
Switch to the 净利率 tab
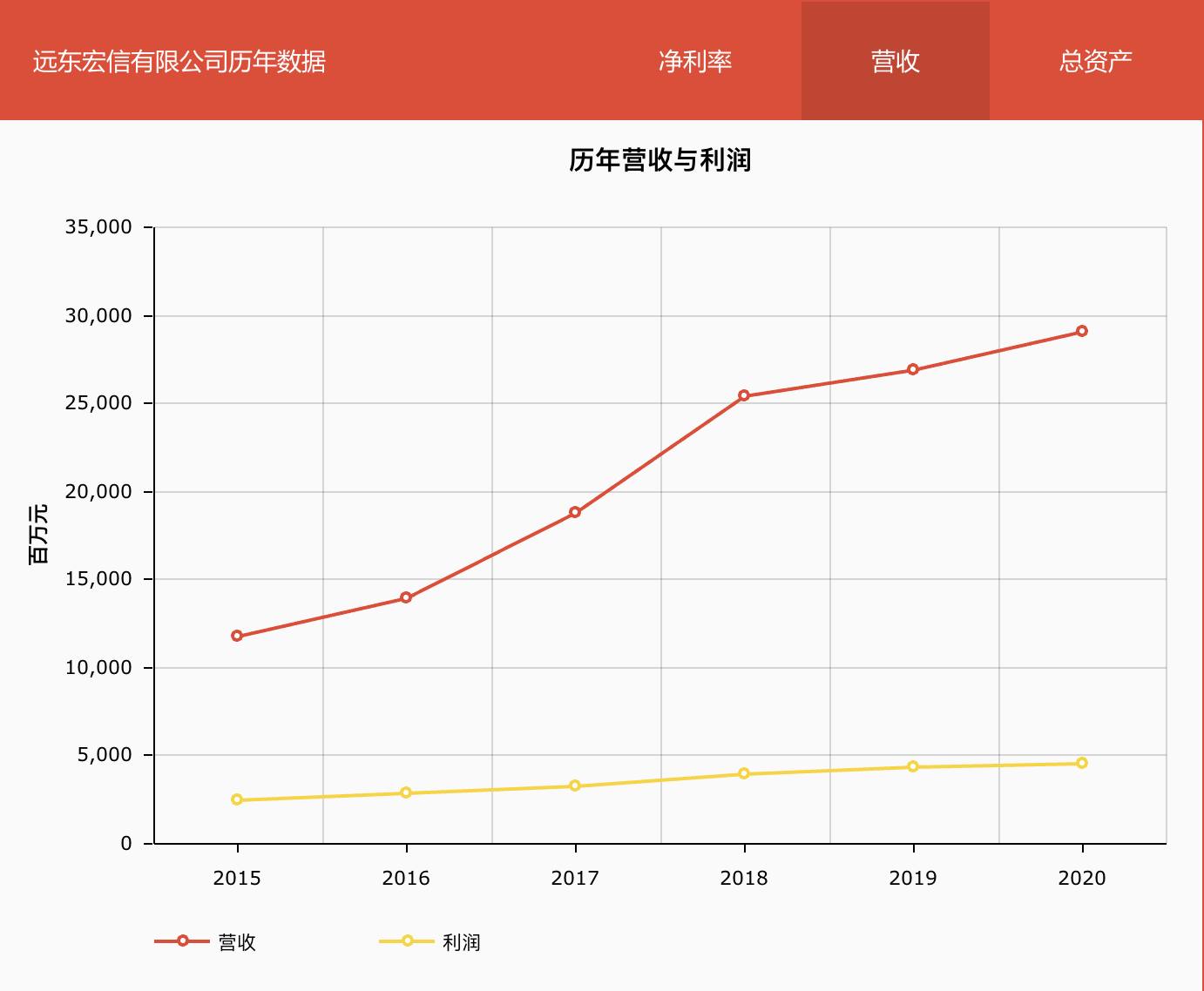[694, 61]
